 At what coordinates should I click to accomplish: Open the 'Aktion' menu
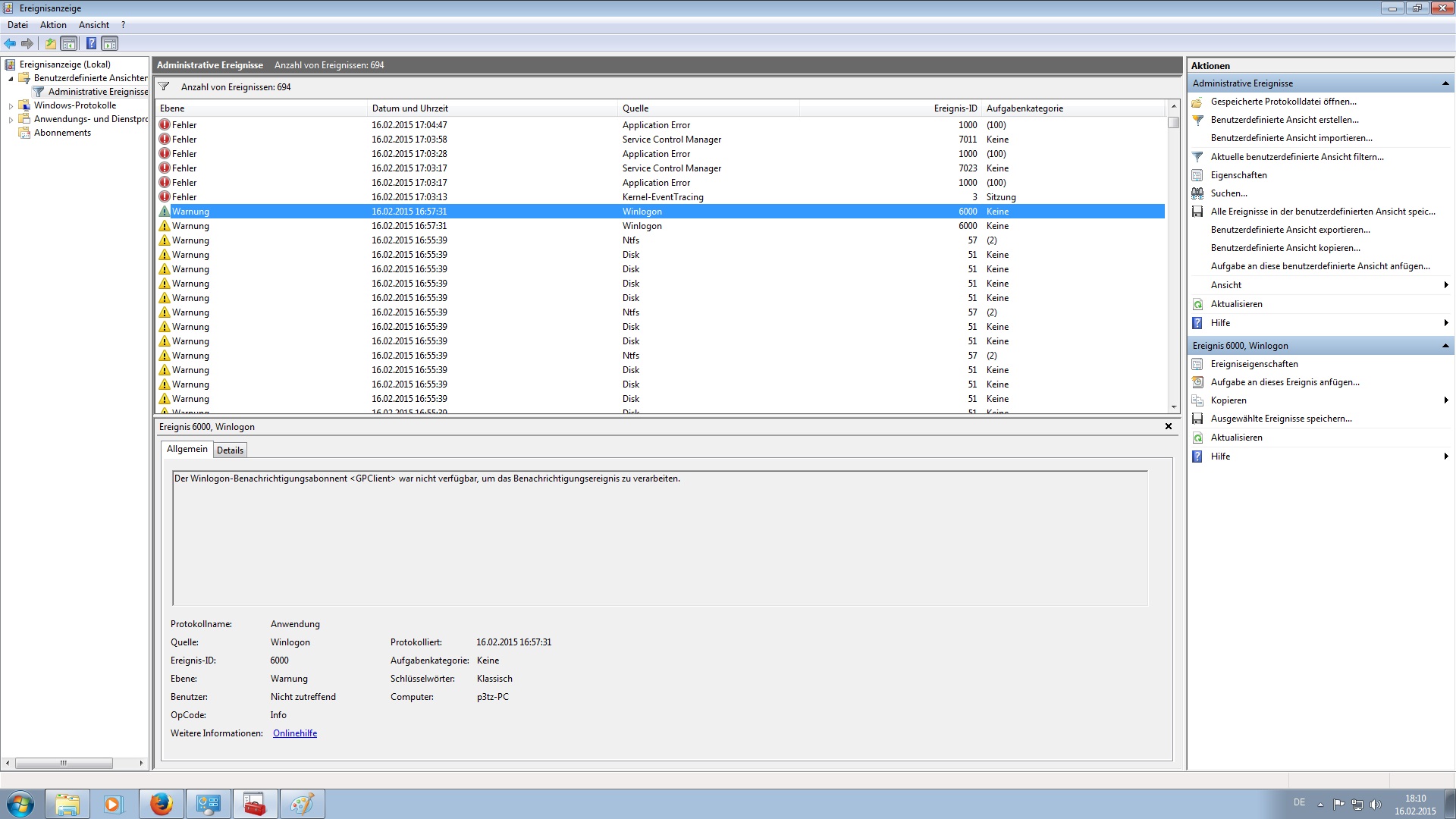point(53,25)
